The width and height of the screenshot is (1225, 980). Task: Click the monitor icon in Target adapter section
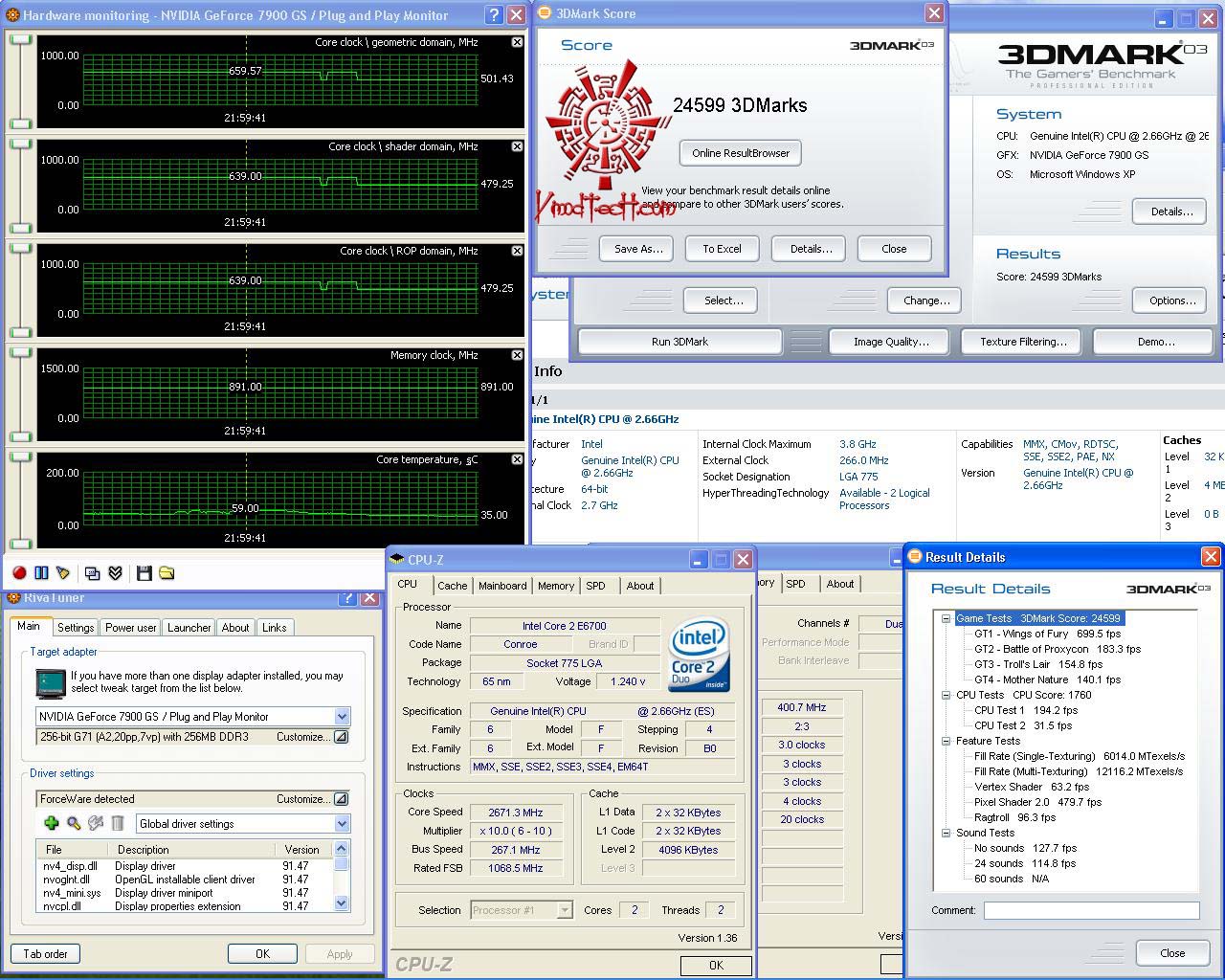(x=50, y=683)
